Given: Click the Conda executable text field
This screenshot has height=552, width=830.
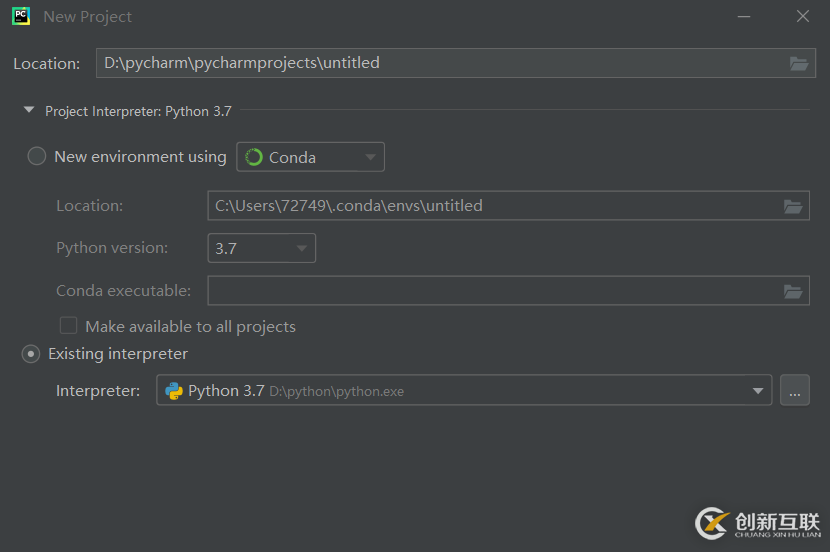Looking at the screenshot, I should tap(490, 291).
